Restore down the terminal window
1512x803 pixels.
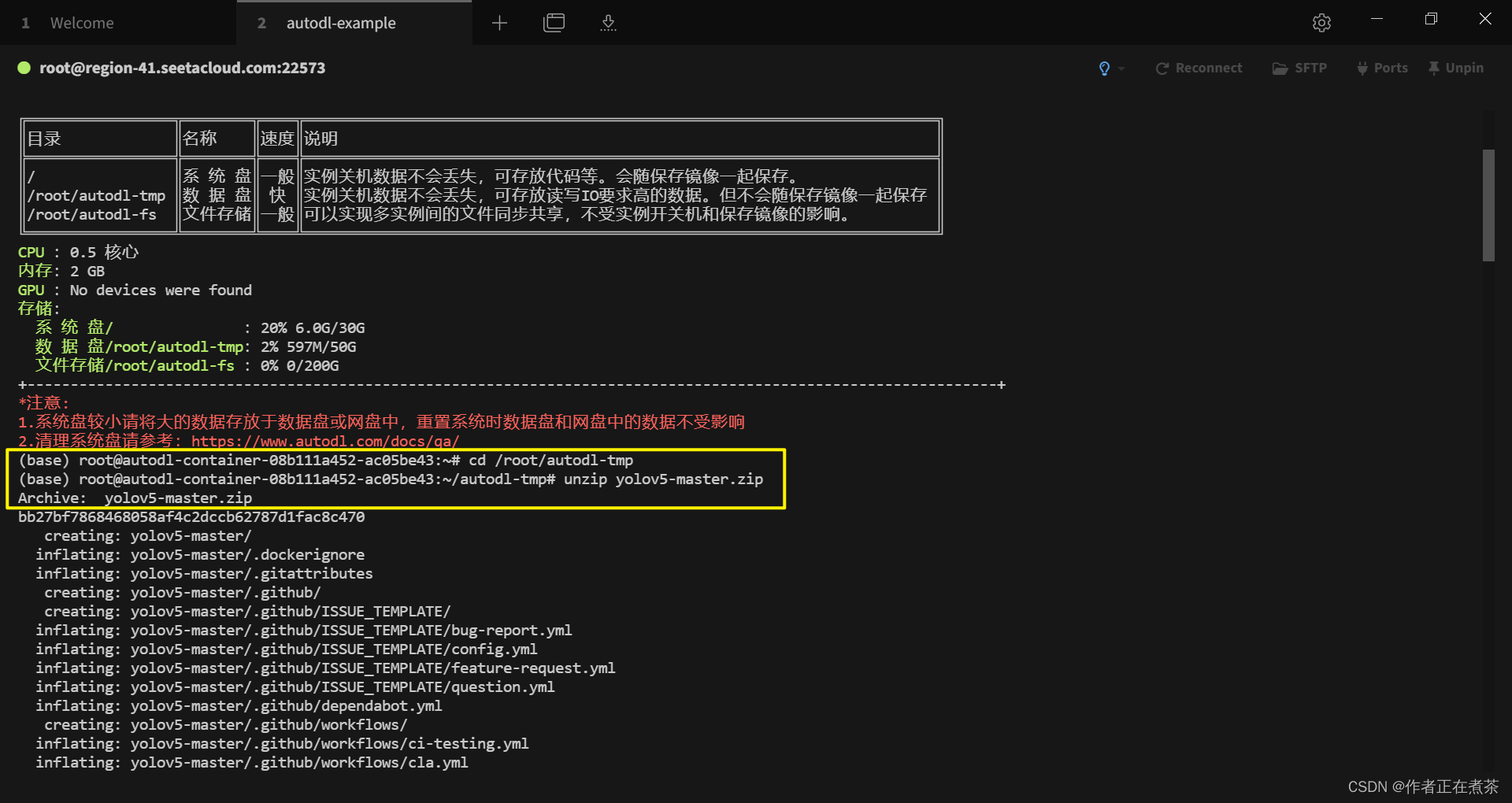point(1431,19)
